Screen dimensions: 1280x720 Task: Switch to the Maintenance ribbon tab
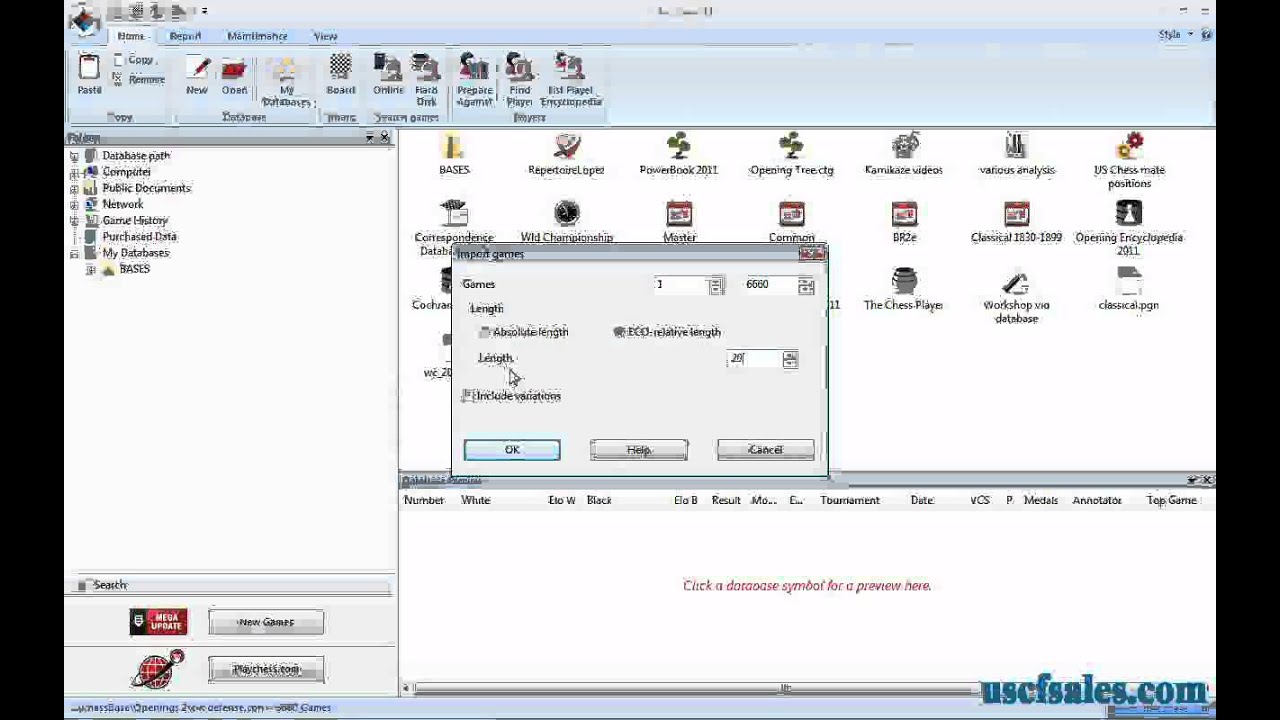point(257,36)
